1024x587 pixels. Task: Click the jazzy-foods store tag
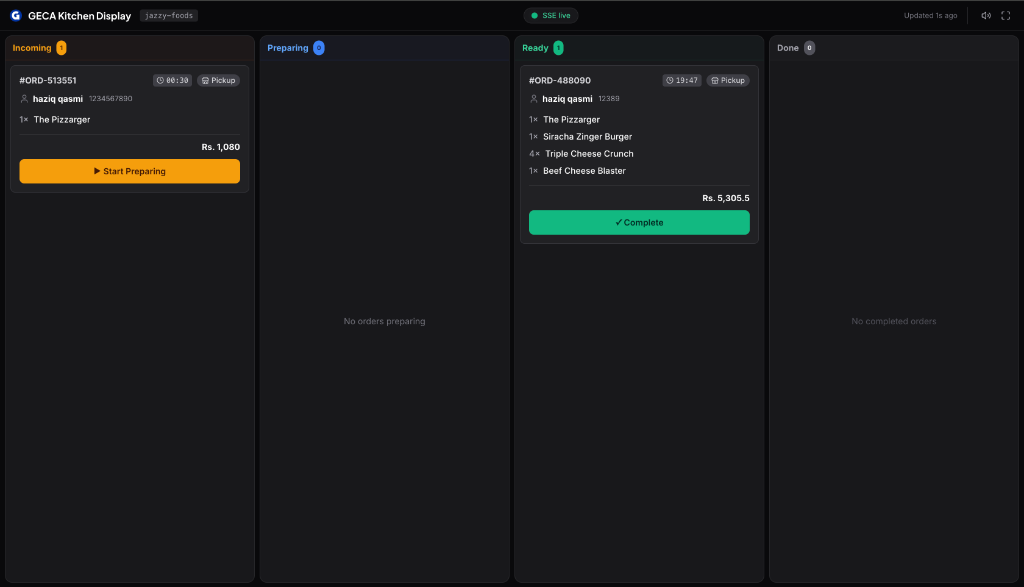(x=168, y=16)
